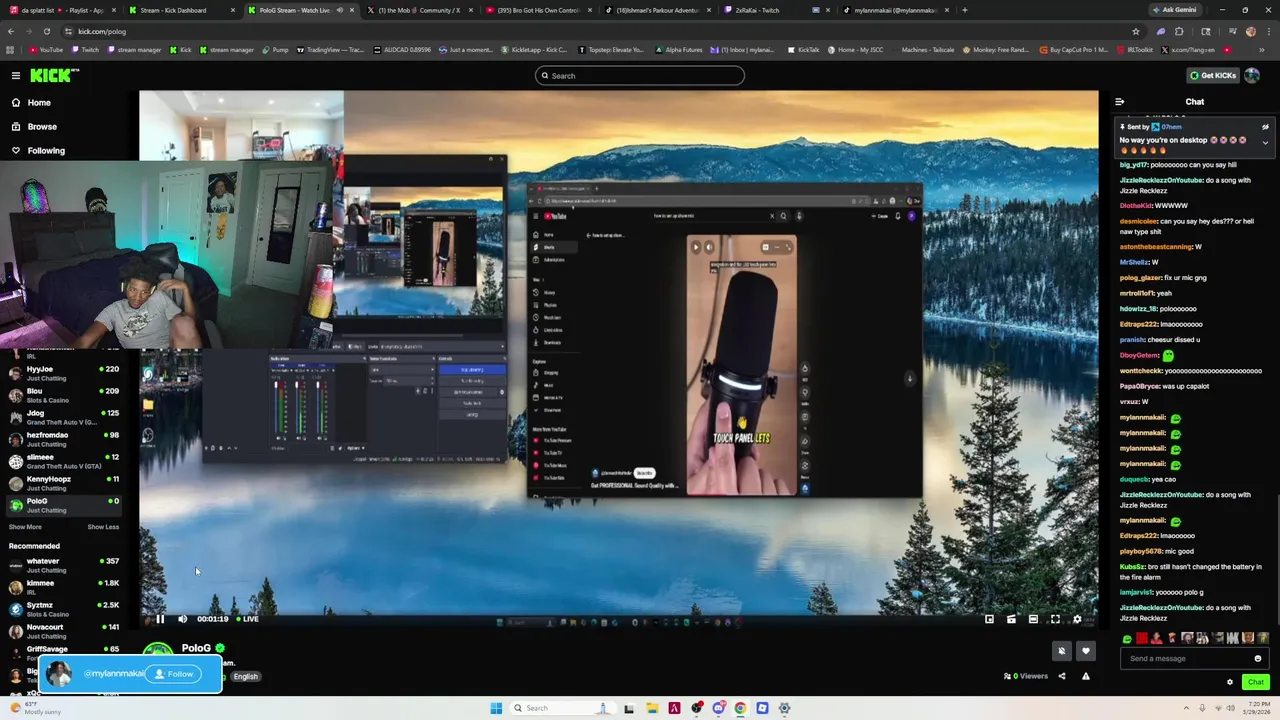The height and width of the screenshot is (720, 1280).
Task: Open kimmee channel in Recommended
Action: (66, 588)
